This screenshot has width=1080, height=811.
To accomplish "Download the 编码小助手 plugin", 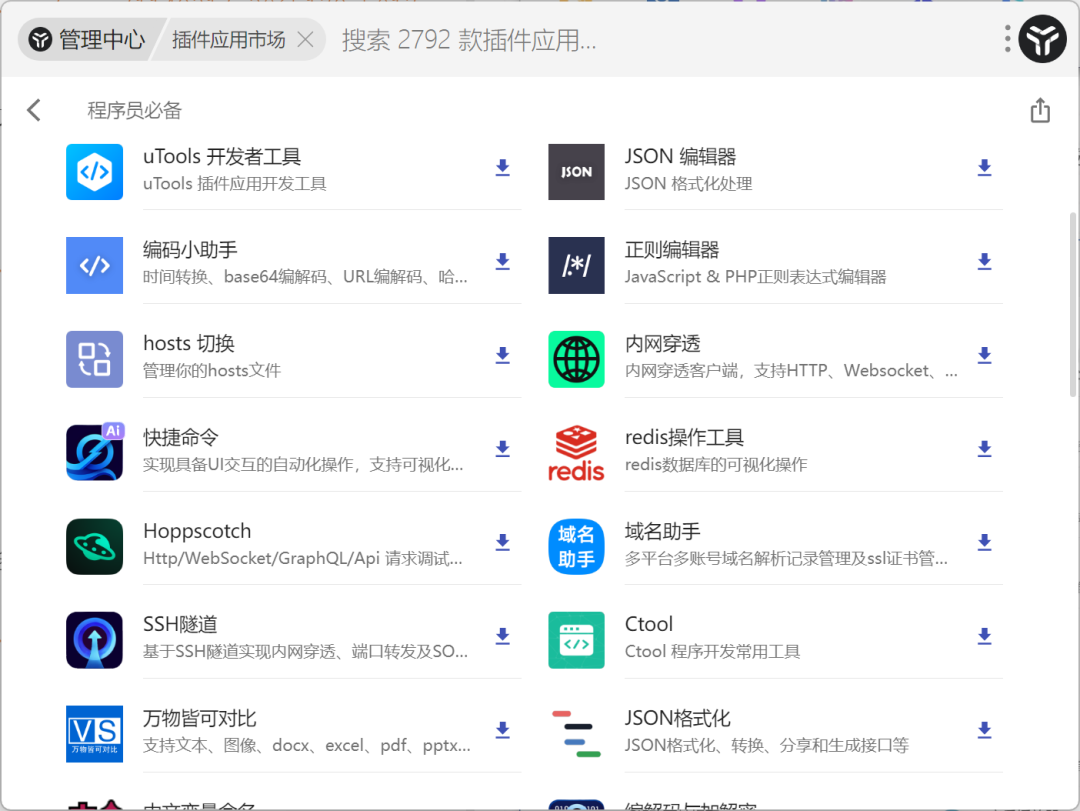I will tap(503, 261).
